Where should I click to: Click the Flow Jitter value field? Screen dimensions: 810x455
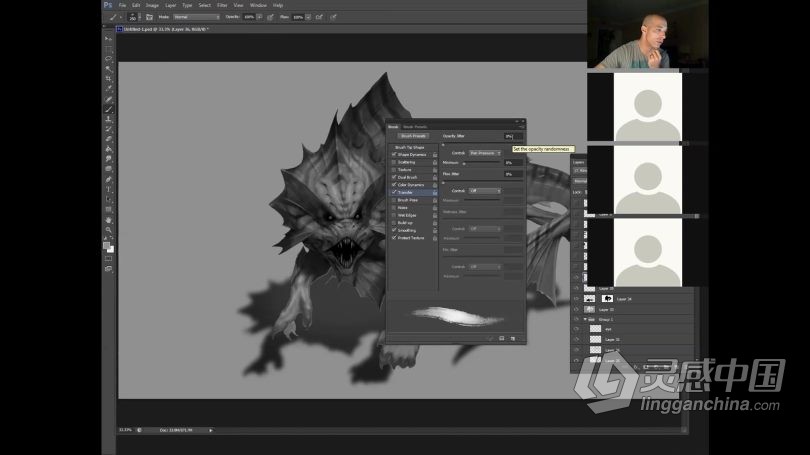513,174
